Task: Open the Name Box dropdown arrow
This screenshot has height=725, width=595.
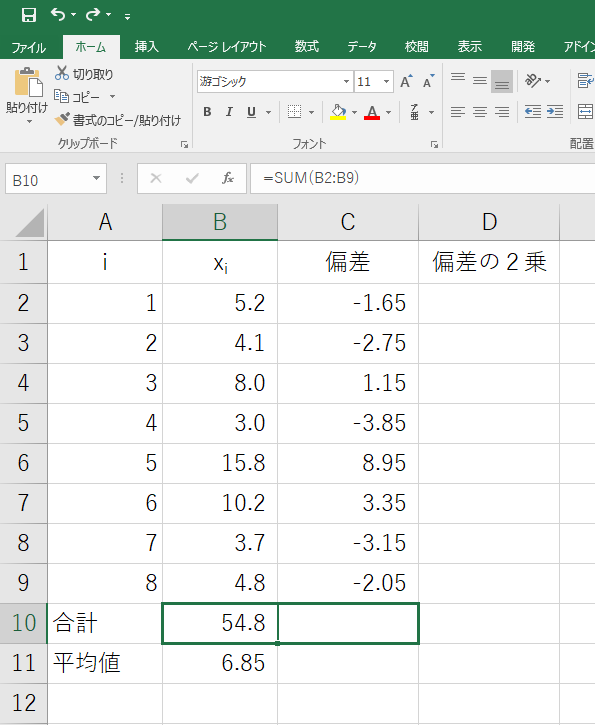Action: [x=97, y=178]
